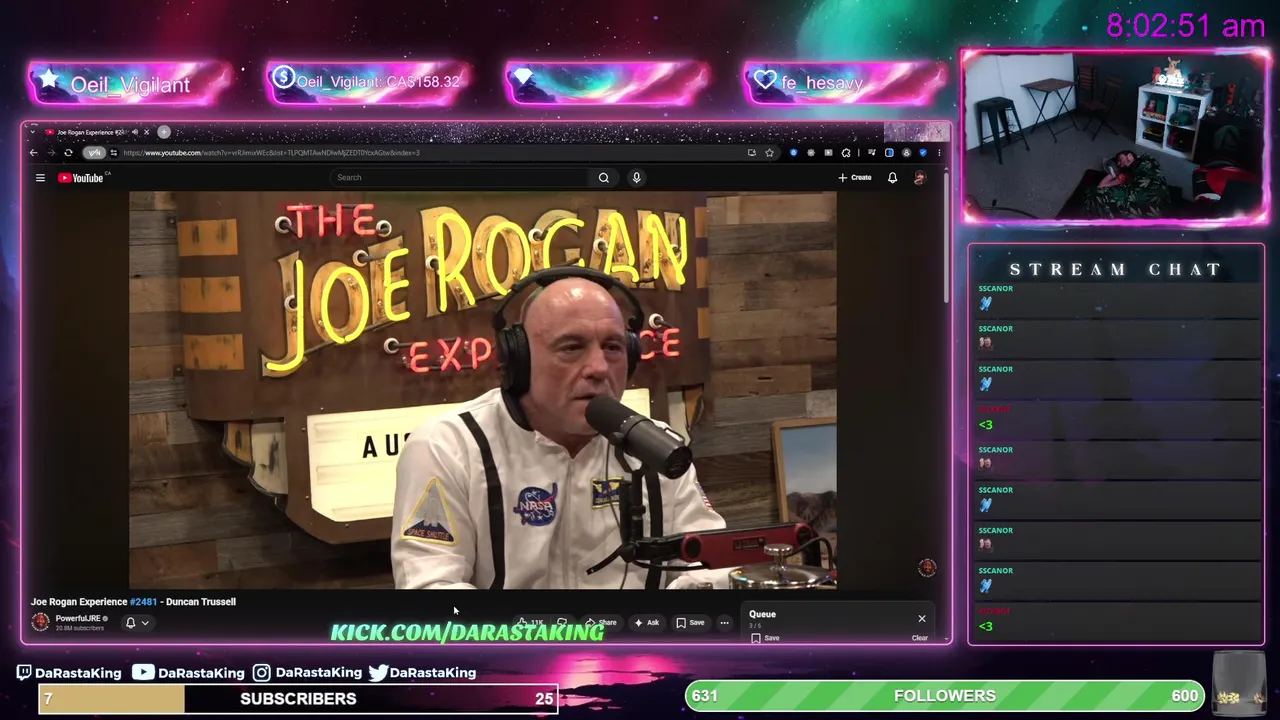Like the video with thumbs up 11K
1280x720 pixels.
[532, 623]
